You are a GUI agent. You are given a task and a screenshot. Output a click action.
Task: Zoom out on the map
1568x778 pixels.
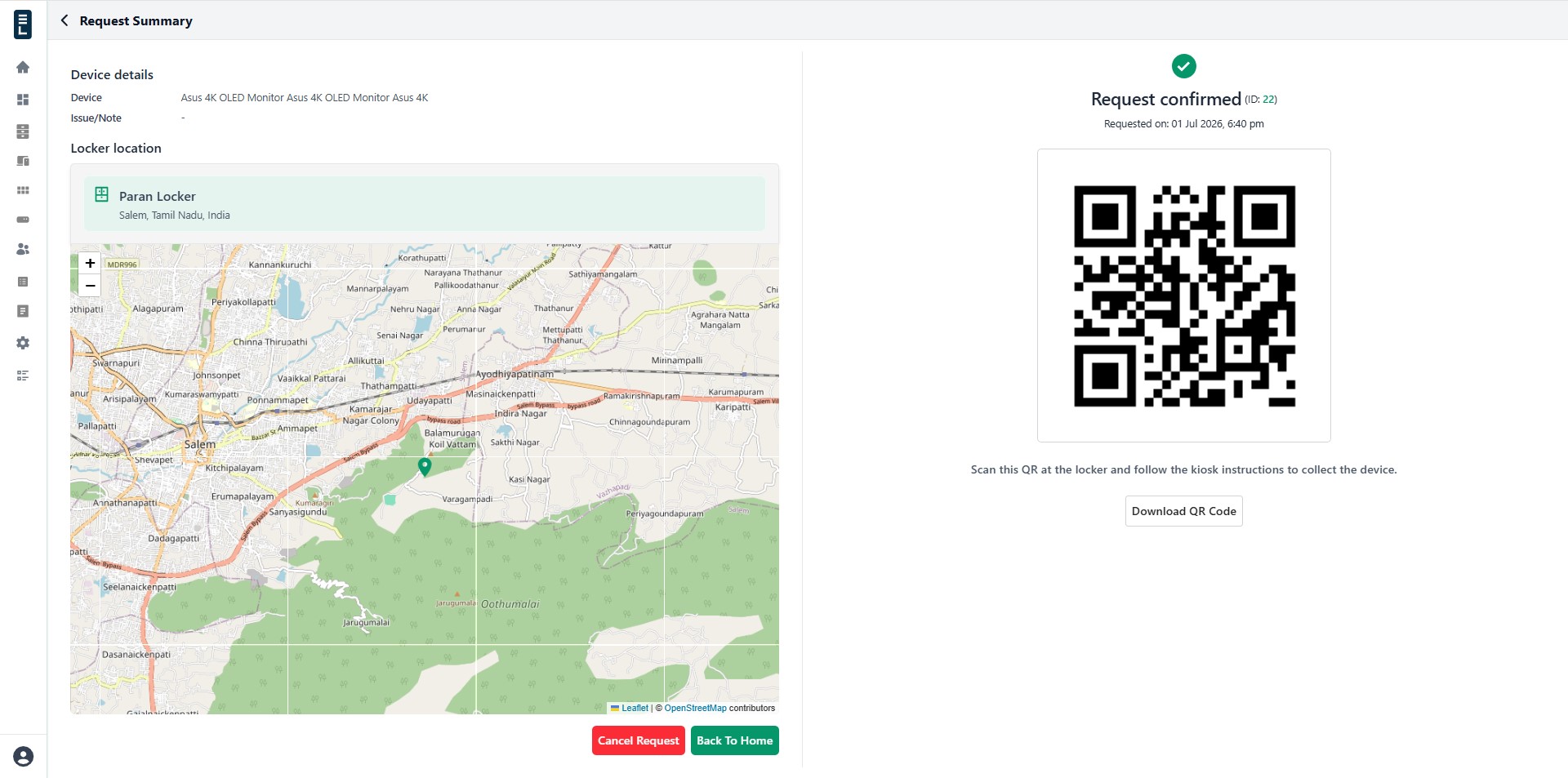pyautogui.click(x=90, y=285)
